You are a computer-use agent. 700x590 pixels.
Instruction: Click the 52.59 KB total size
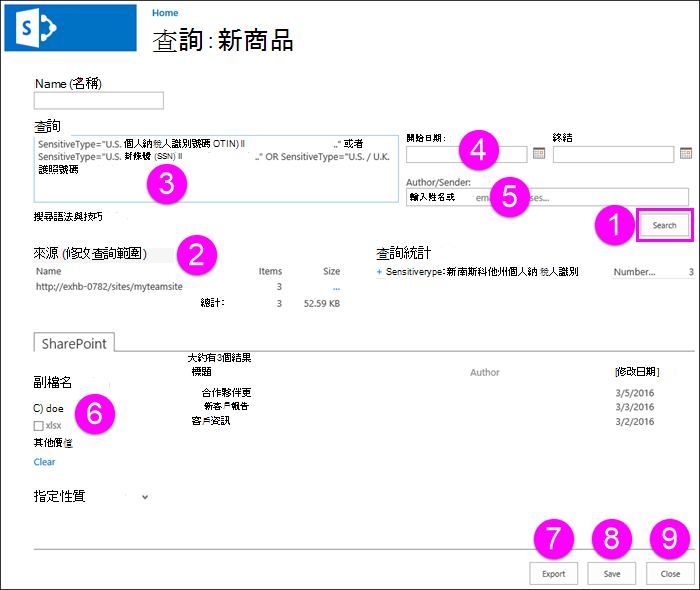322,303
